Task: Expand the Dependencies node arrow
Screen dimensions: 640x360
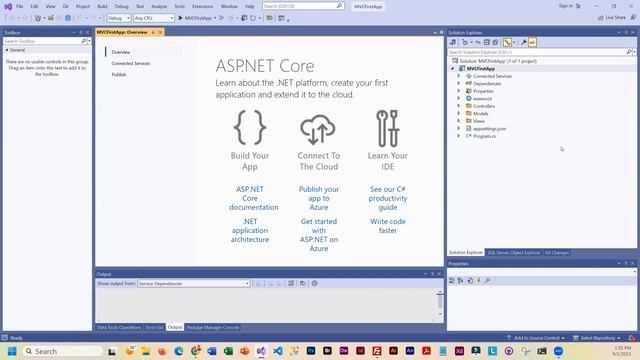Action: tap(459, 83)
